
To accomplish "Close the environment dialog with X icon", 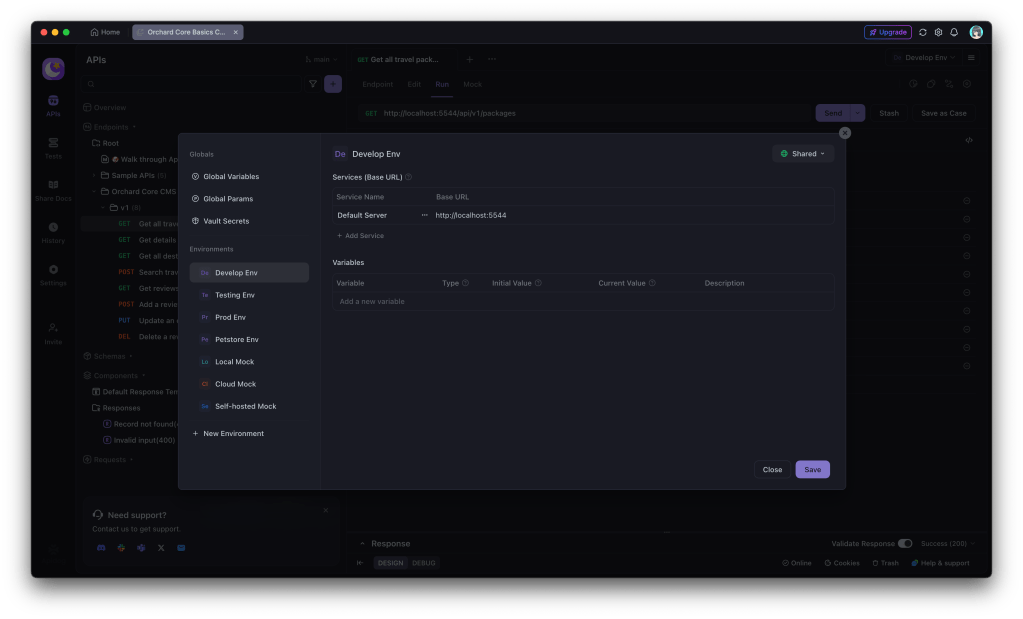I will coord(845,133).
